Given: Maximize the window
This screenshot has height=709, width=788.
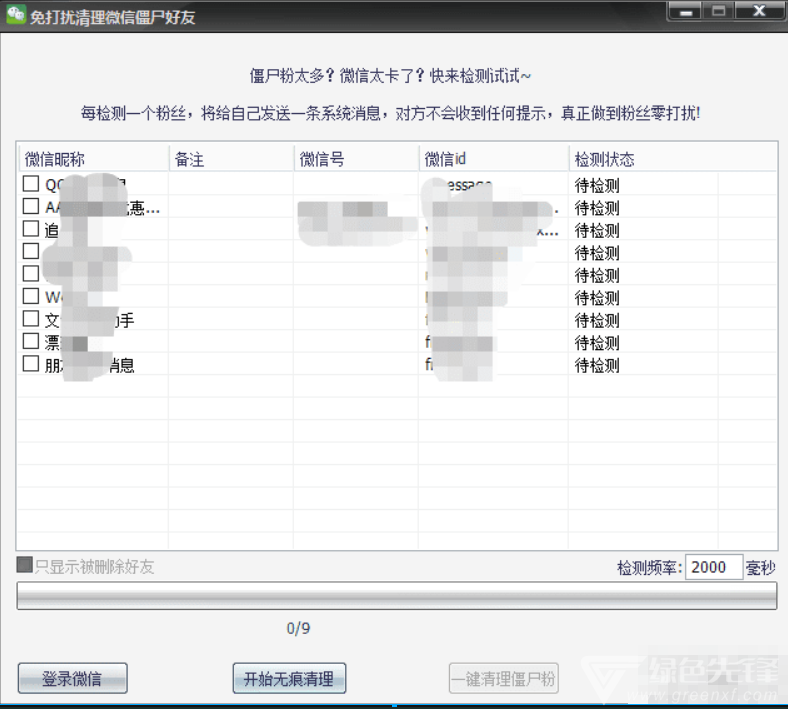Looking at the screenshot, I should (719, 11).
